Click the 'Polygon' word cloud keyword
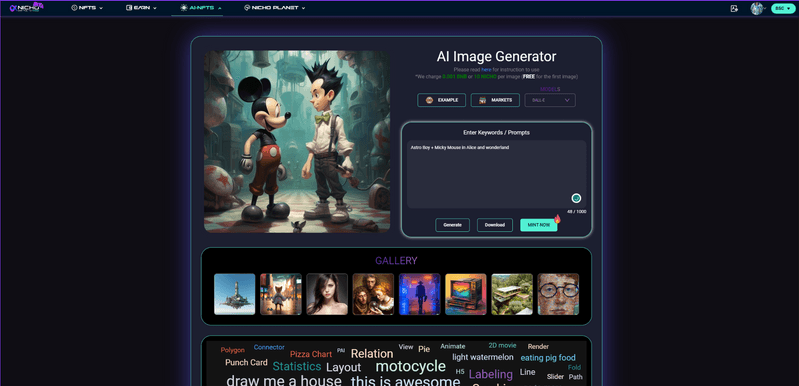 click(x=232, y=350)
